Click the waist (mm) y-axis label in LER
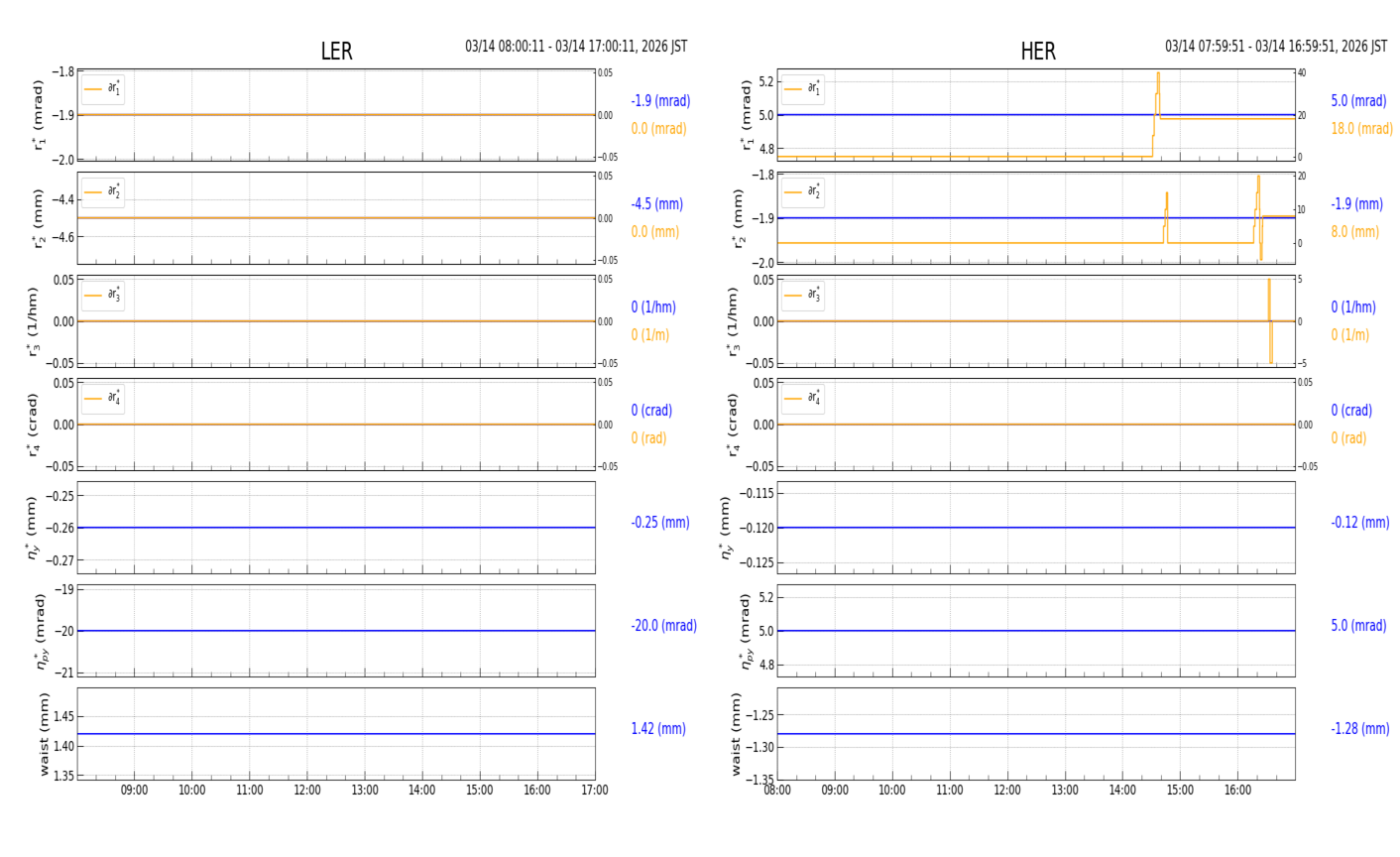 [45, 734]
